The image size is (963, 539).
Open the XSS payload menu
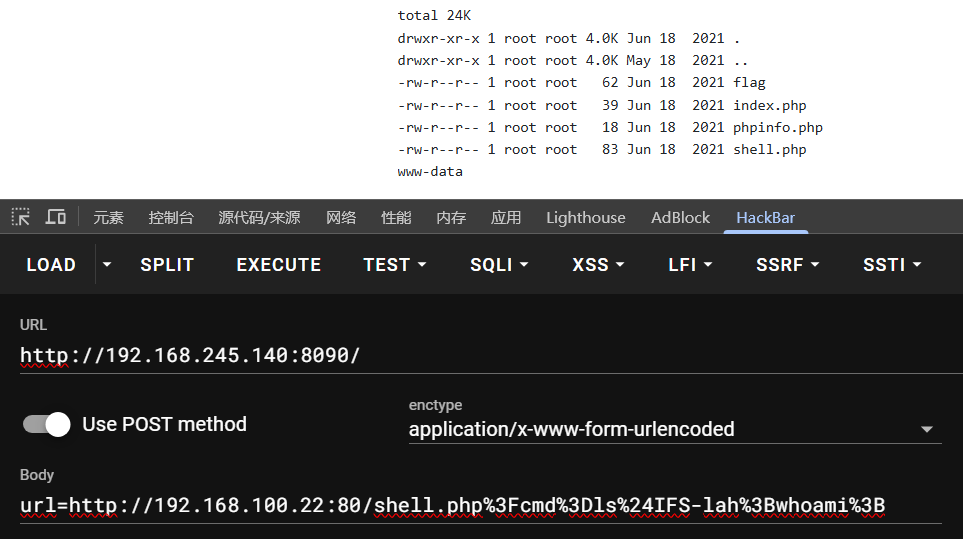pos(598,265)
